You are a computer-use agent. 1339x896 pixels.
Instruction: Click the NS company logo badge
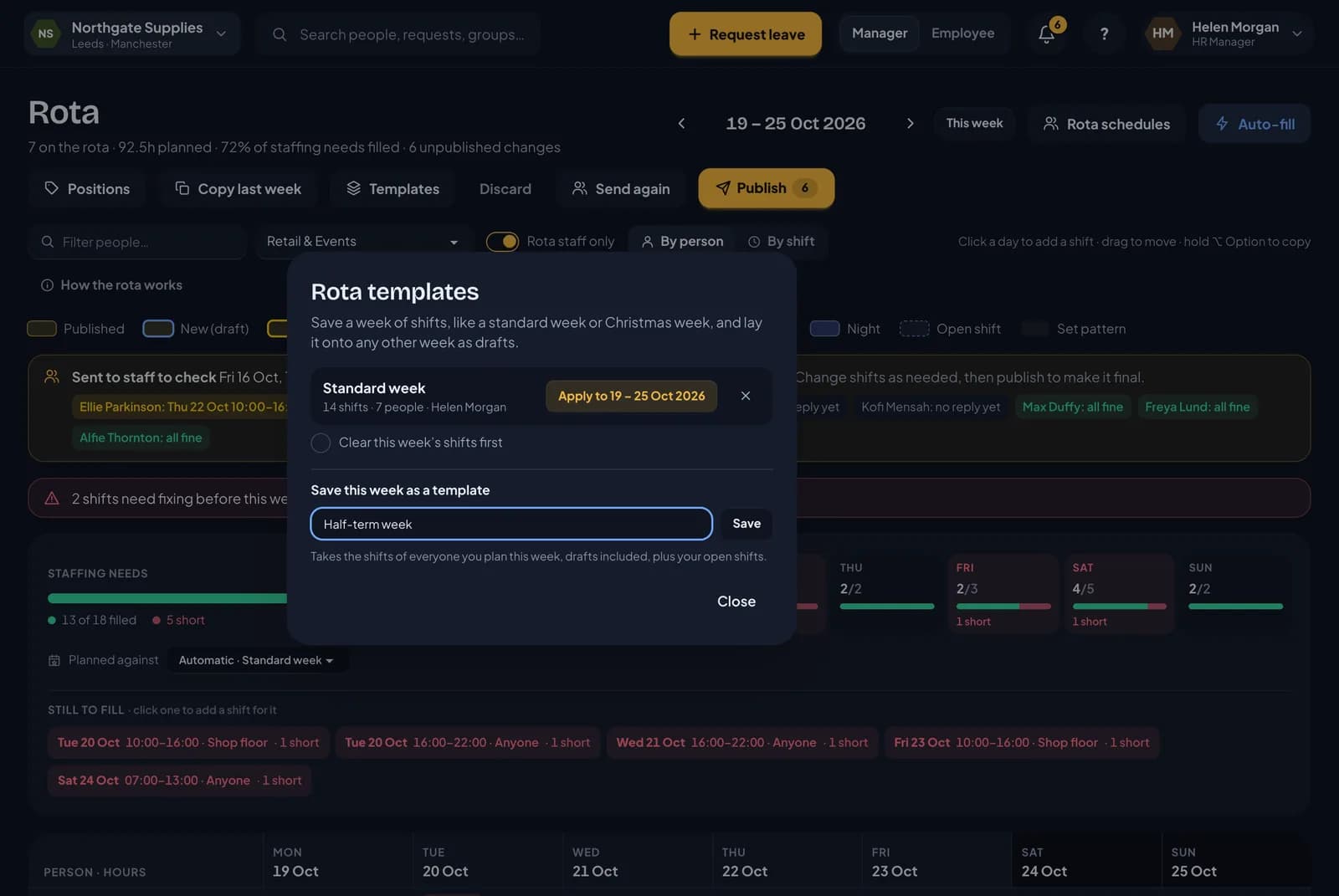coord(46,34)
